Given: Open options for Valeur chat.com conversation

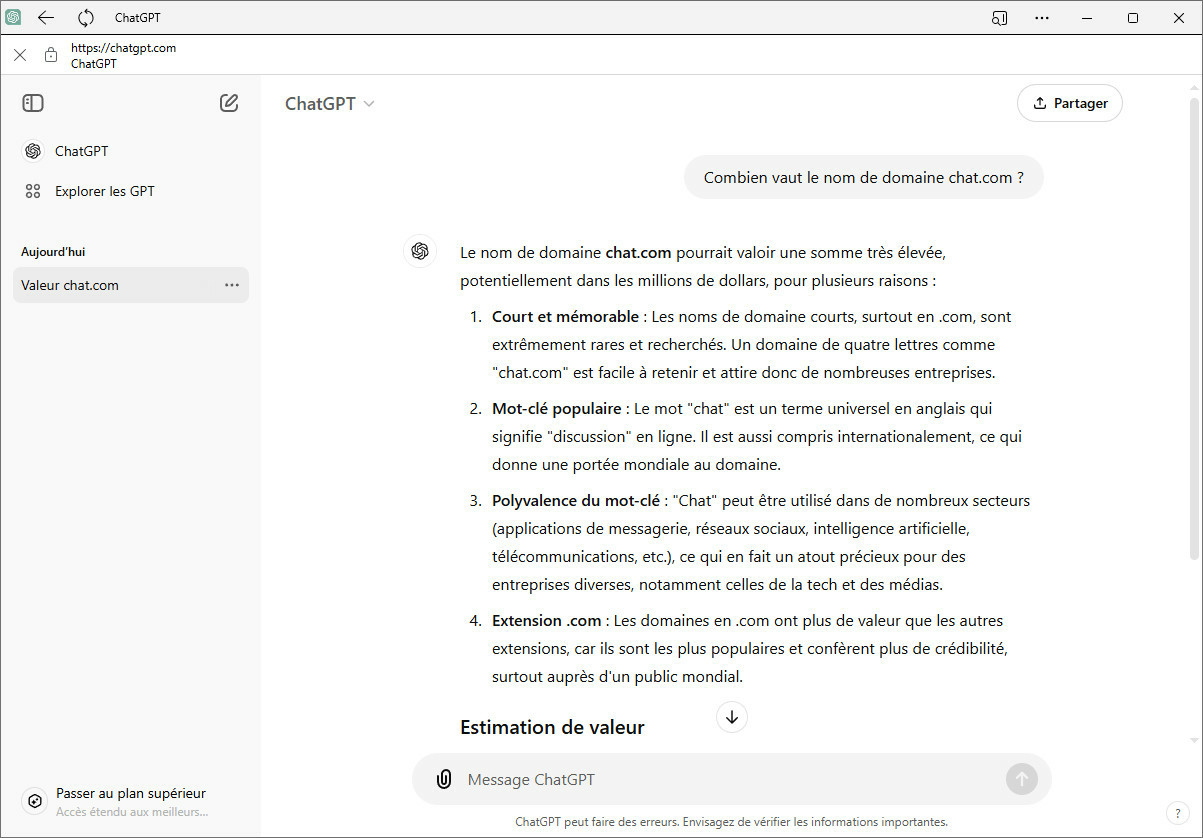Looking at the screenshot, I should click(232, 285).
